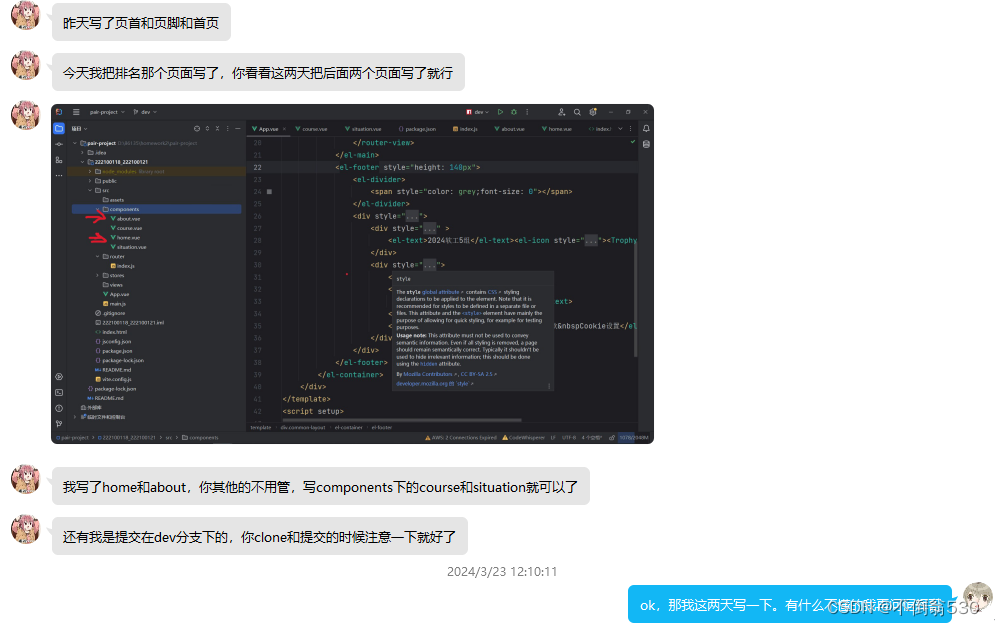Image resolution: width=995 pixels, height=626 pixels.
Task: Click the editor horizontal scrollbar
Action: [x=401, y=420]
